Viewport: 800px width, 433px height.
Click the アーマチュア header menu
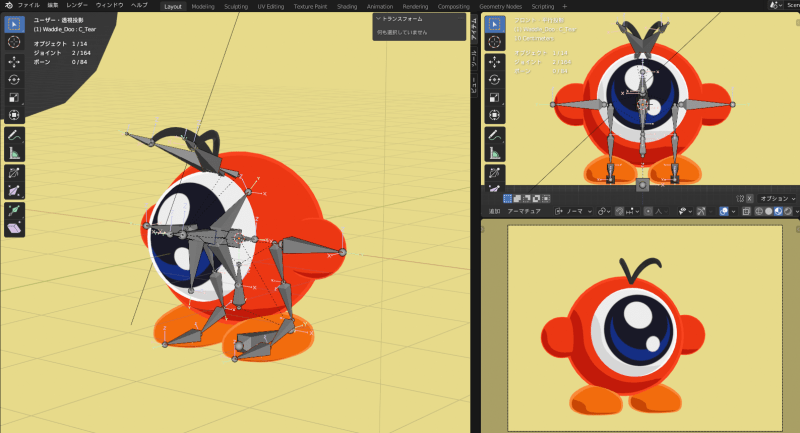pos(523,211)
